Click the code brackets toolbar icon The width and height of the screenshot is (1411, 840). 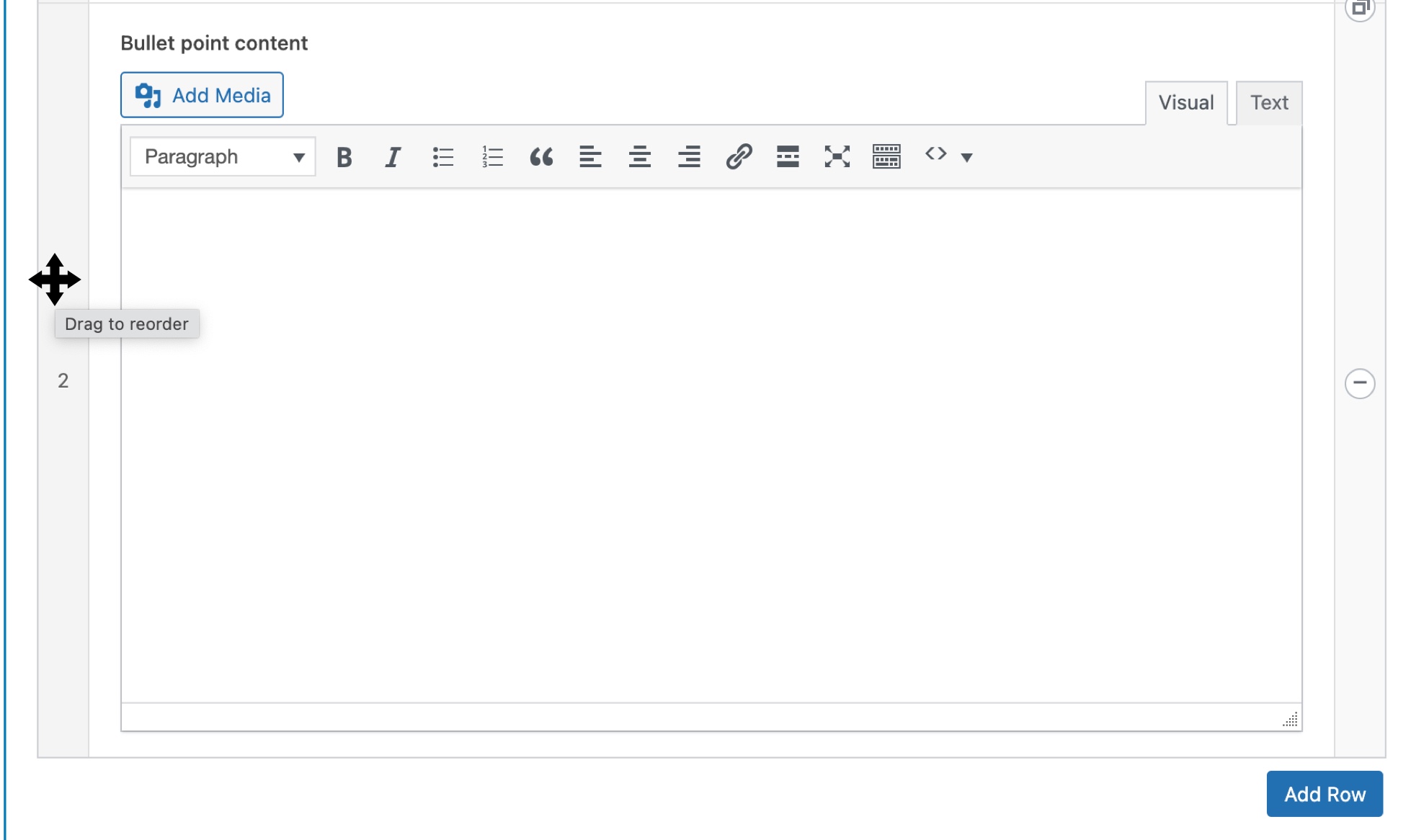pos(935,154)
